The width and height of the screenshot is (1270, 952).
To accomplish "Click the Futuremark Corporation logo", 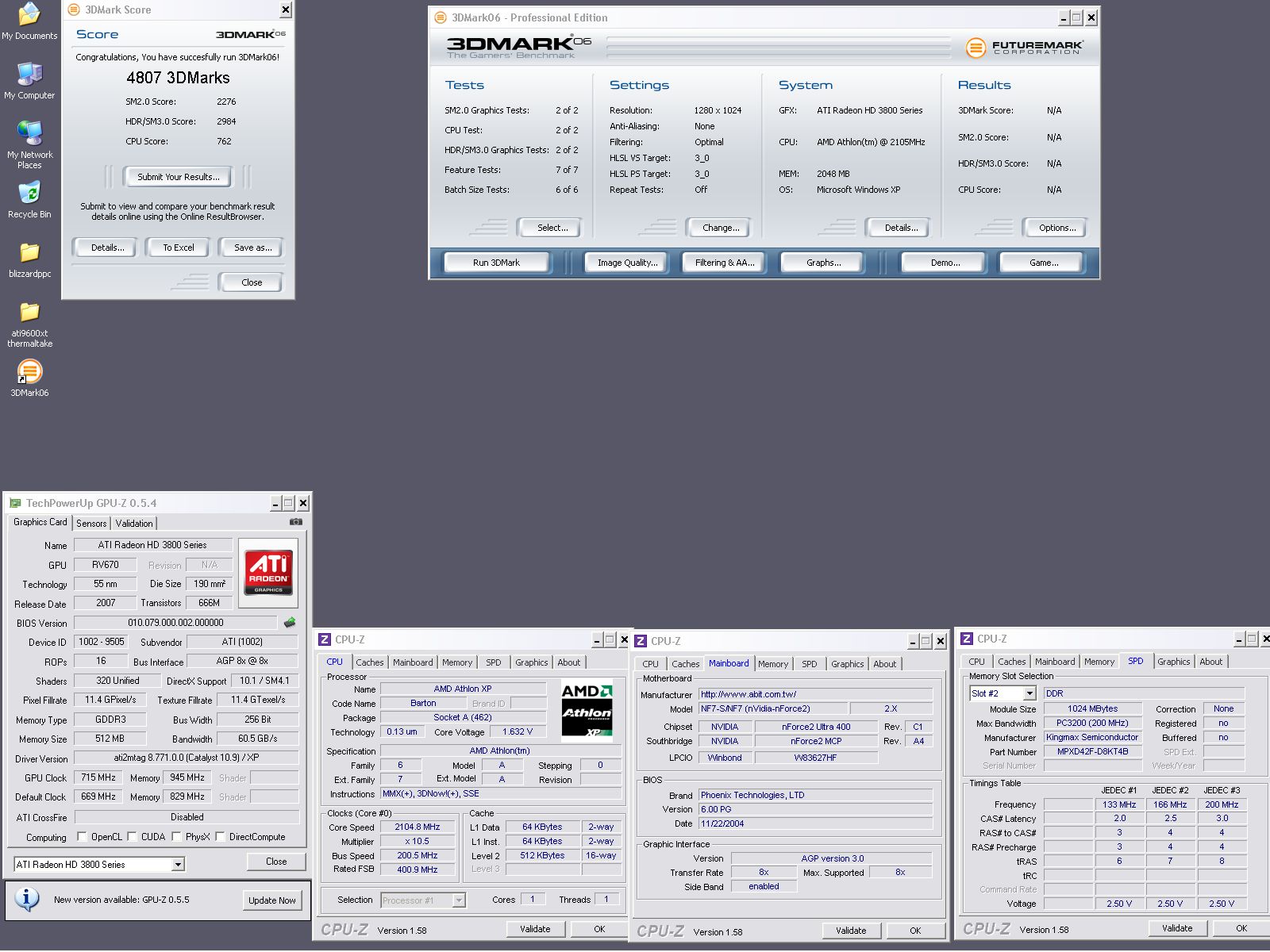I will click(x=1024, y=48).
